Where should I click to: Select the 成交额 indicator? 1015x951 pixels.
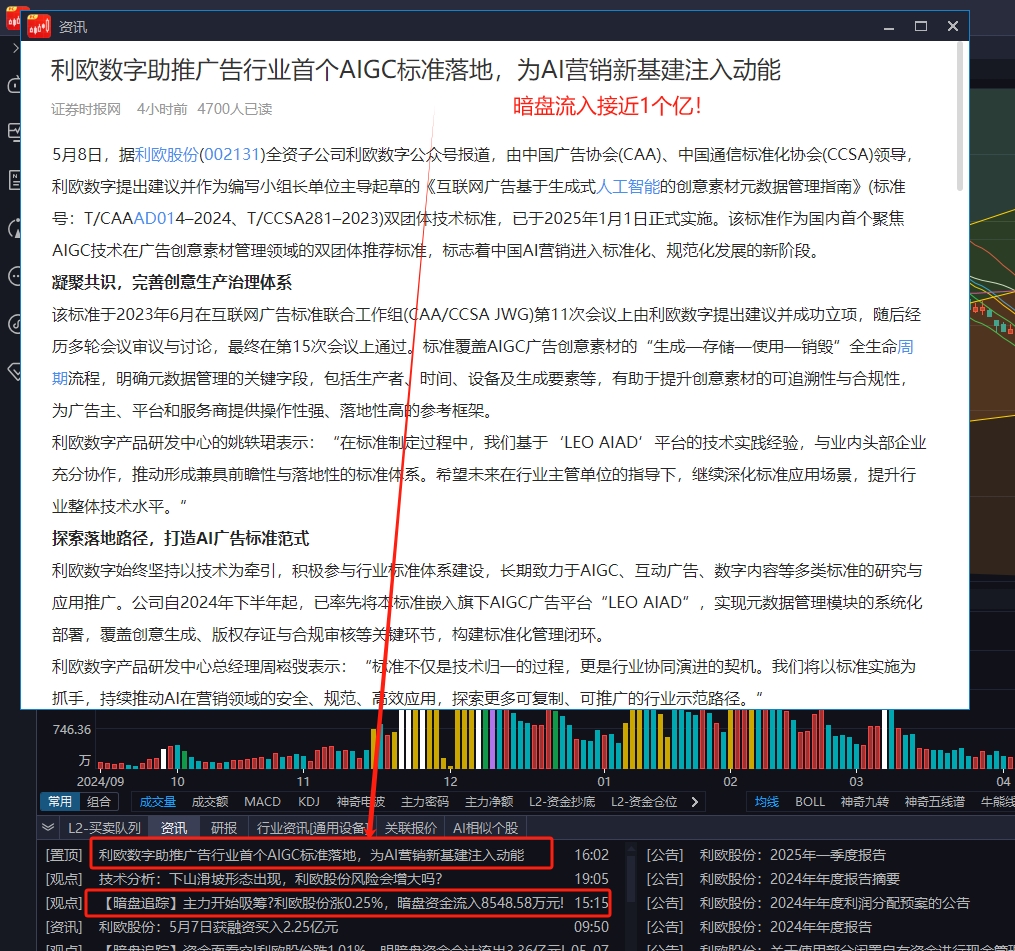(x=210, y=801)
